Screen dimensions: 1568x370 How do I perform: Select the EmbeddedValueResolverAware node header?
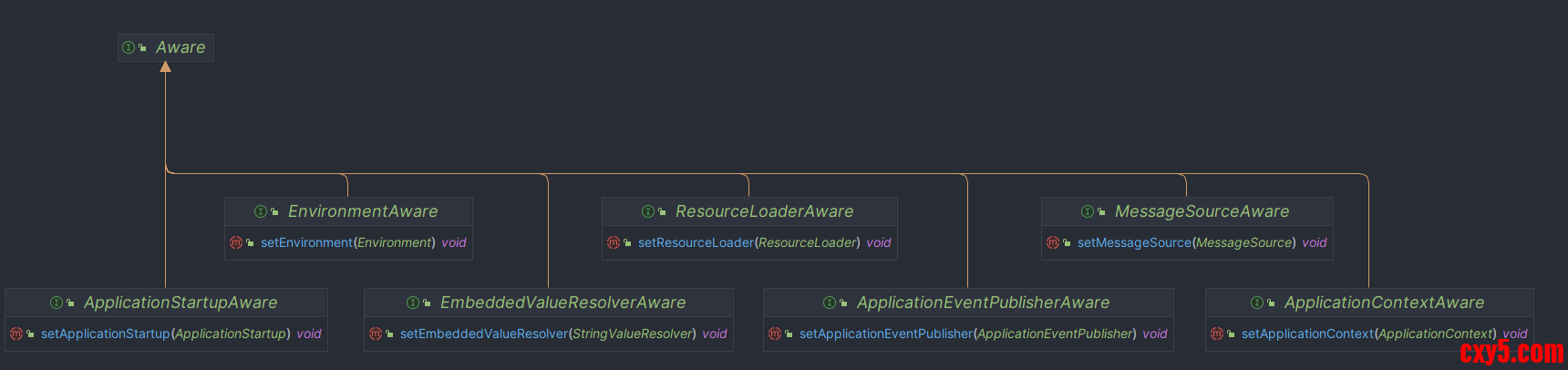tap(562, 303)
